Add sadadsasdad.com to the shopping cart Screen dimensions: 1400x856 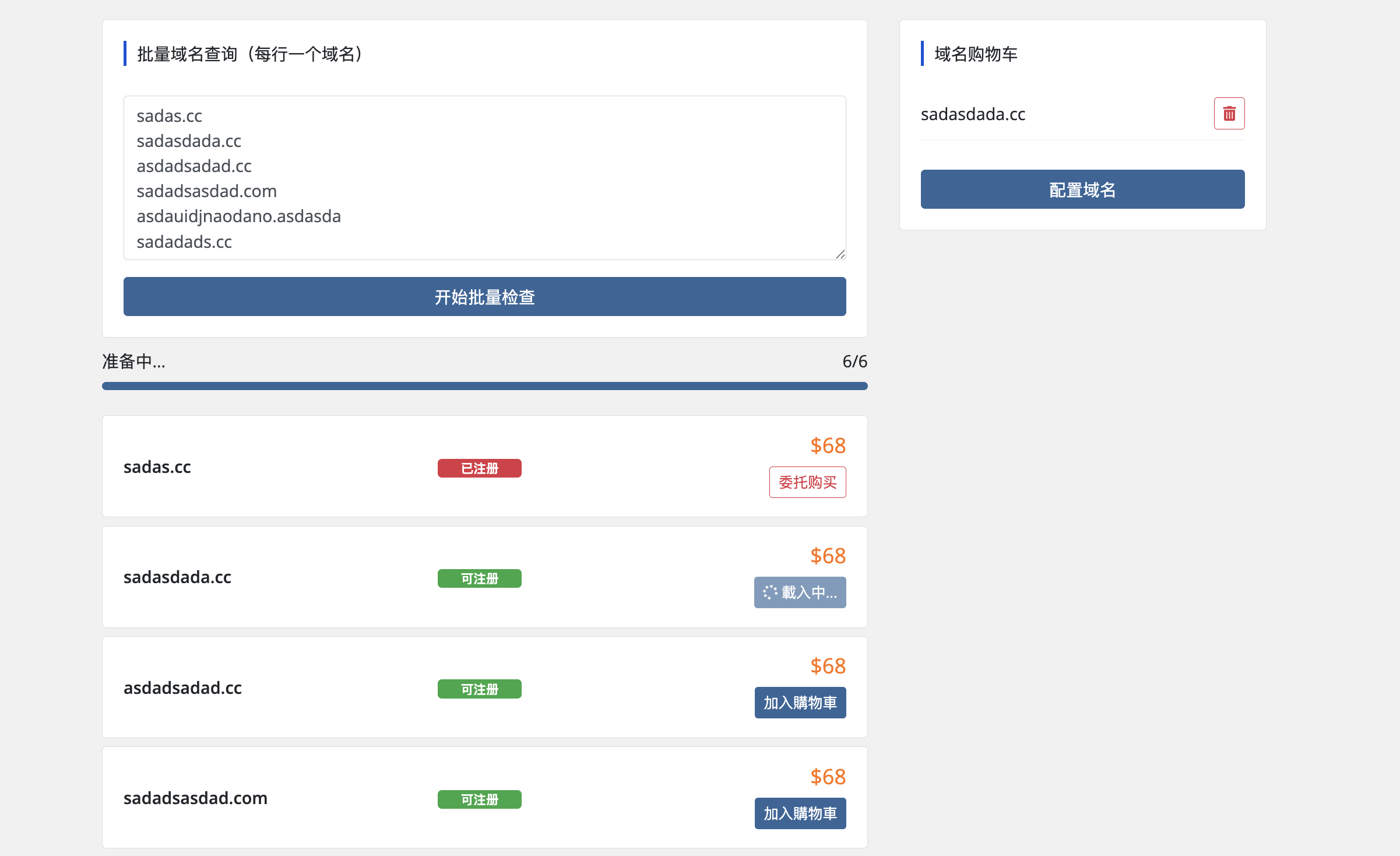tap(800, 813)
